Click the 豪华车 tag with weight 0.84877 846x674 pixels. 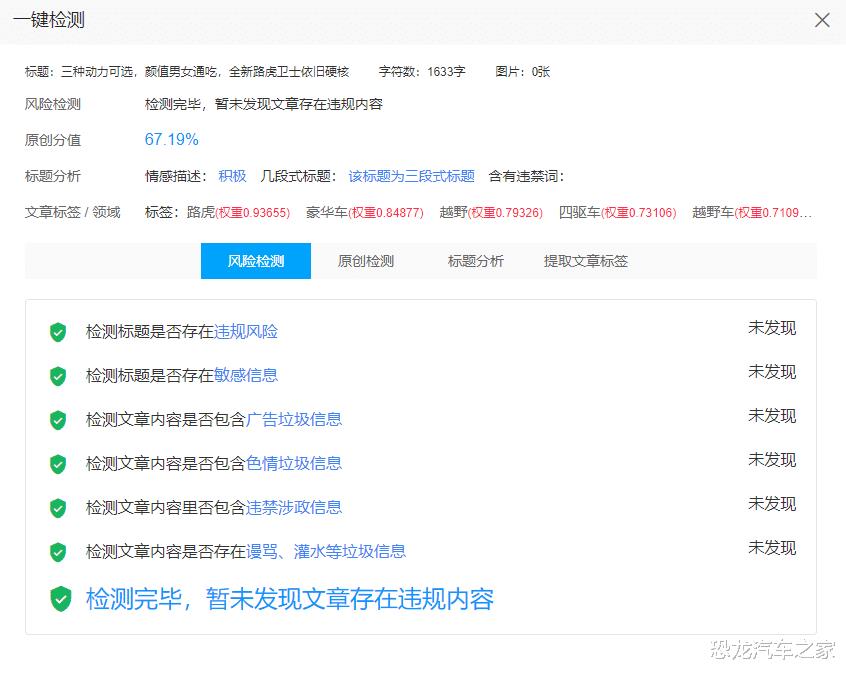tap(365, 212)
